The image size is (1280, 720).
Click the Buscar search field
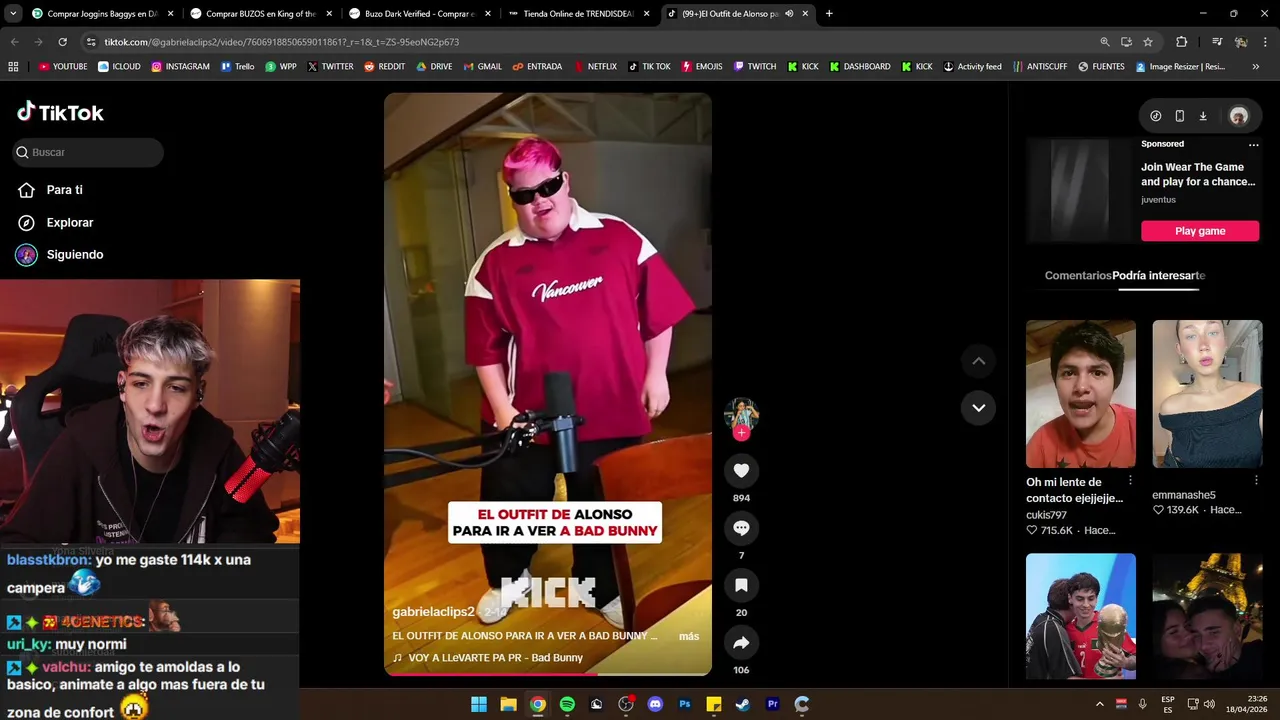click(88, 152)
